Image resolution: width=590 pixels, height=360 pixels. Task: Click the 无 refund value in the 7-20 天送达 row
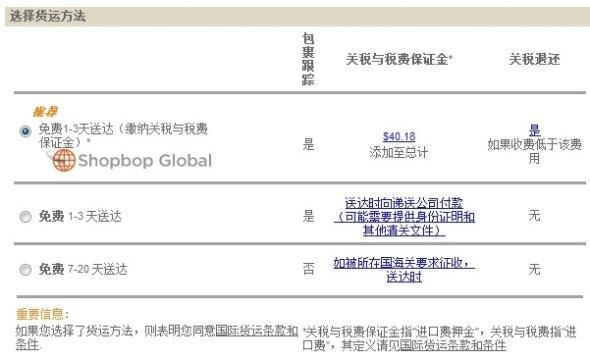(534, 269)
